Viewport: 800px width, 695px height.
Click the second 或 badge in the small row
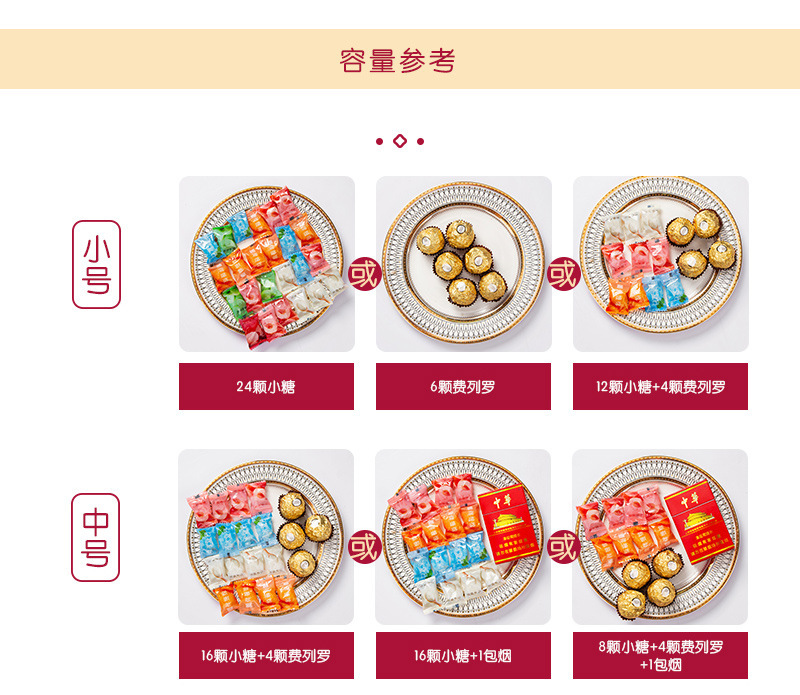coord(563,274)
